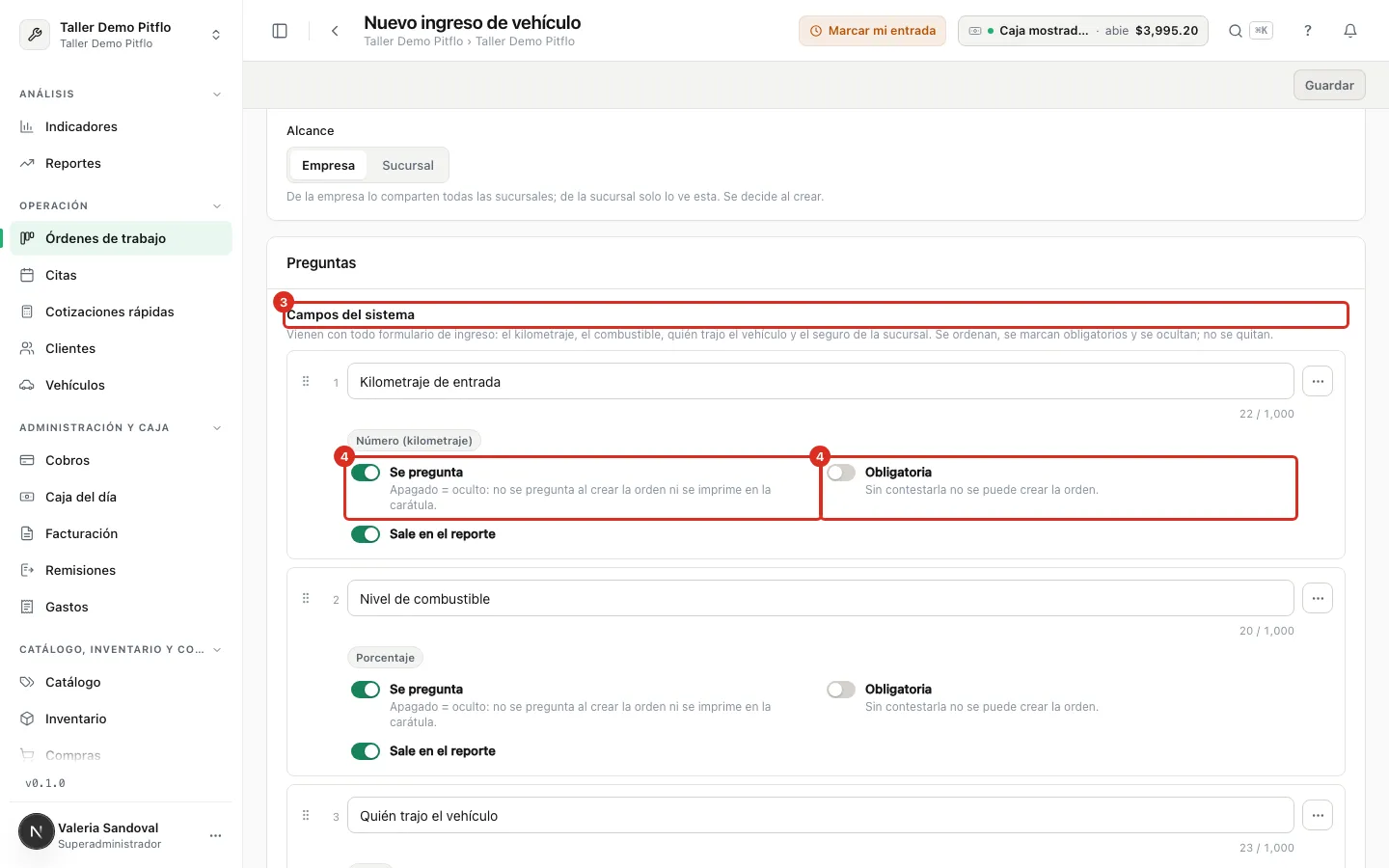The width and height of the screenshot is (1389, 868).
Task: Click the Indicadores chart icon
Action: click(x=27, y=126)
